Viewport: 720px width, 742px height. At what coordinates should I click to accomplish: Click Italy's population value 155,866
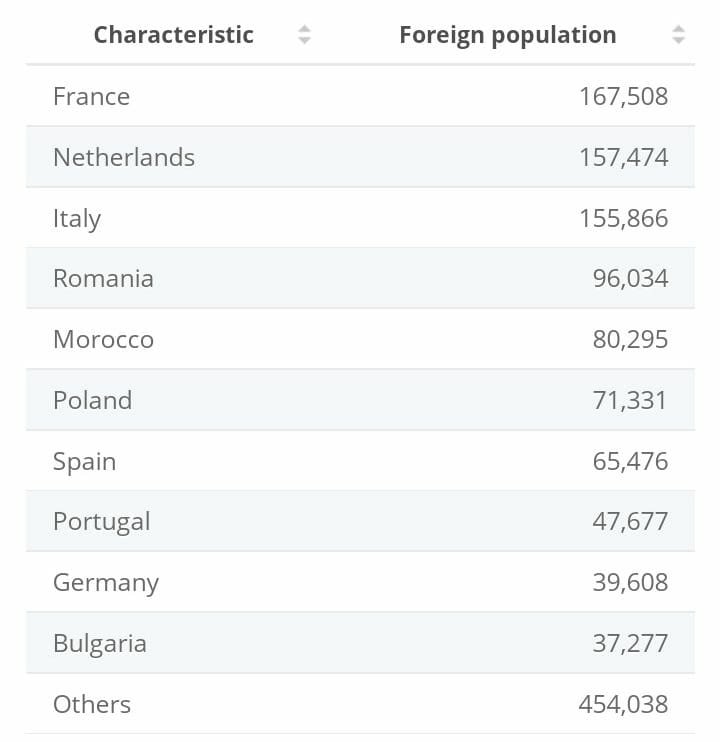click(623, 218)
